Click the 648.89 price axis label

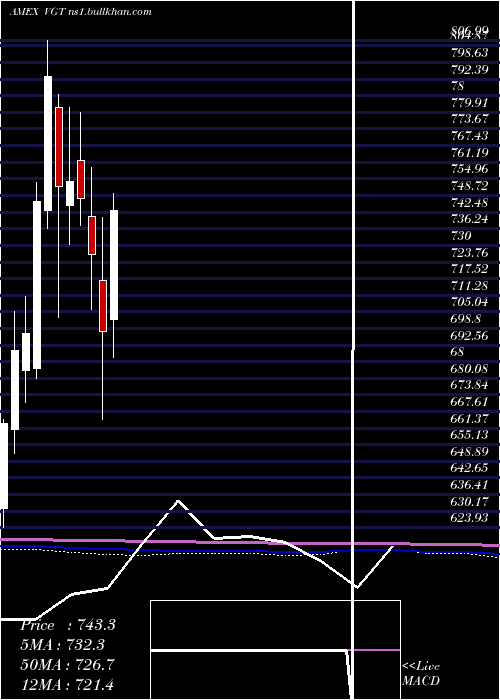(470, 452)
